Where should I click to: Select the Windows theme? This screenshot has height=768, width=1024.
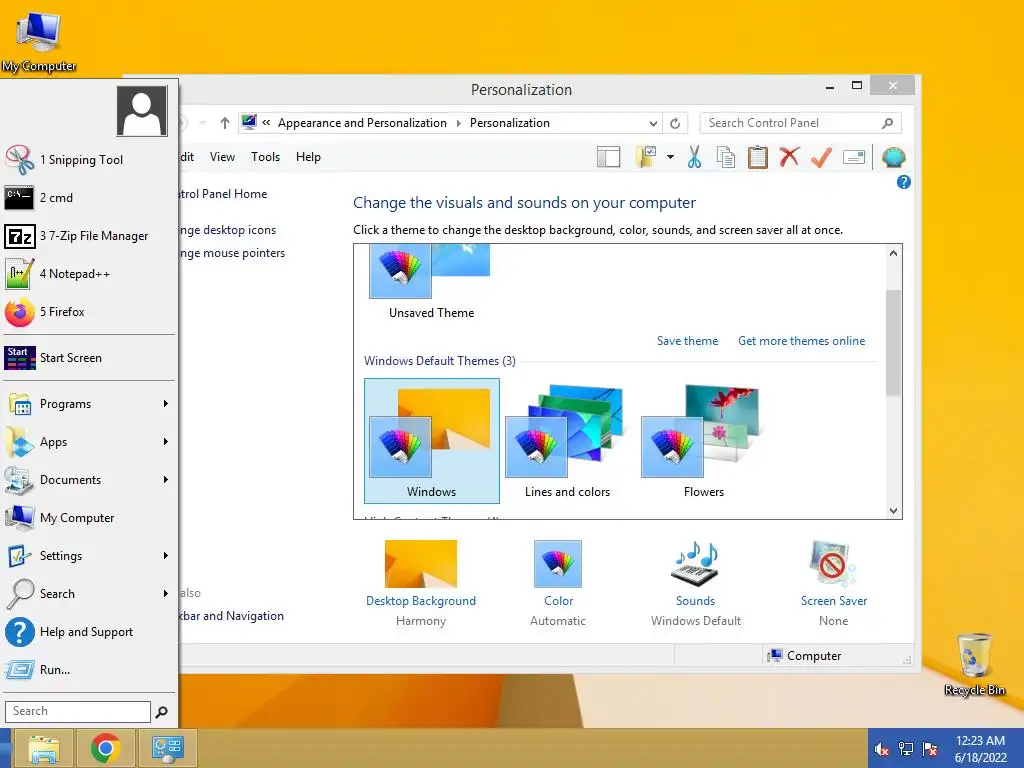(432, 441)
